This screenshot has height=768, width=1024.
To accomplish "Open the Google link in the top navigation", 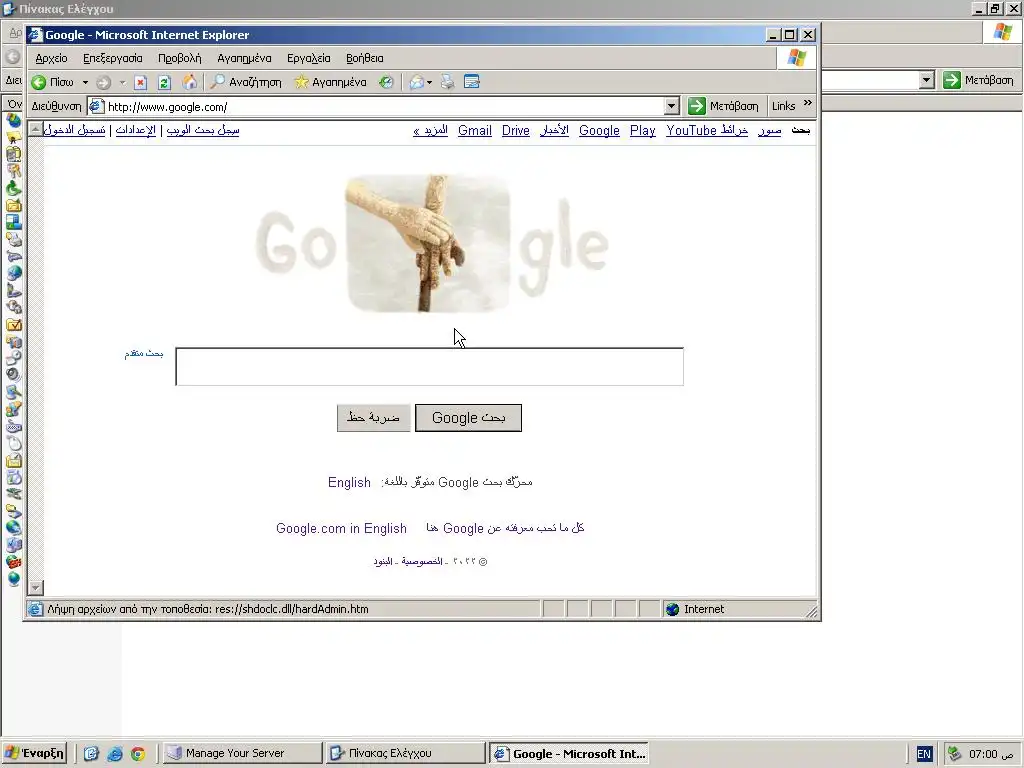I will pos(599,131).
